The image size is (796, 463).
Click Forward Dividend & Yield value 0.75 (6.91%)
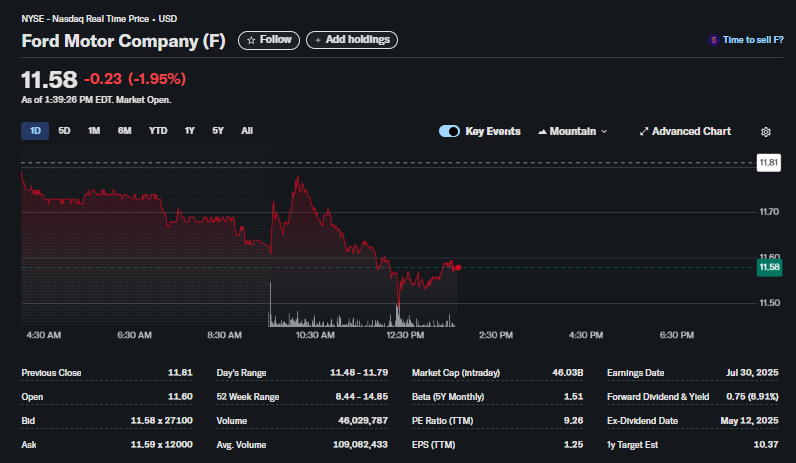pos(752,396)
